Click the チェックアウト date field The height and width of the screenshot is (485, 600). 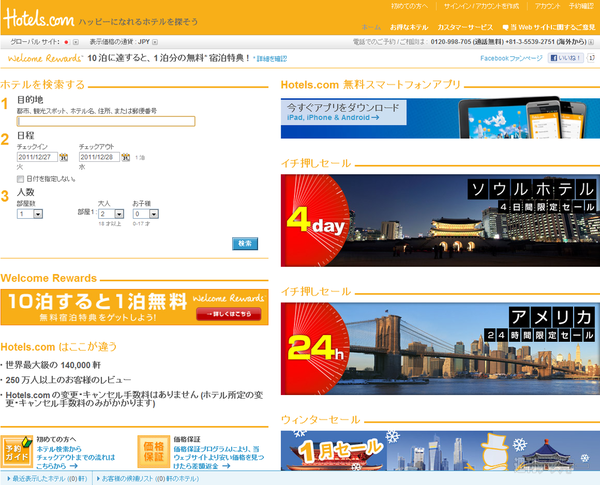click(99, 157)
